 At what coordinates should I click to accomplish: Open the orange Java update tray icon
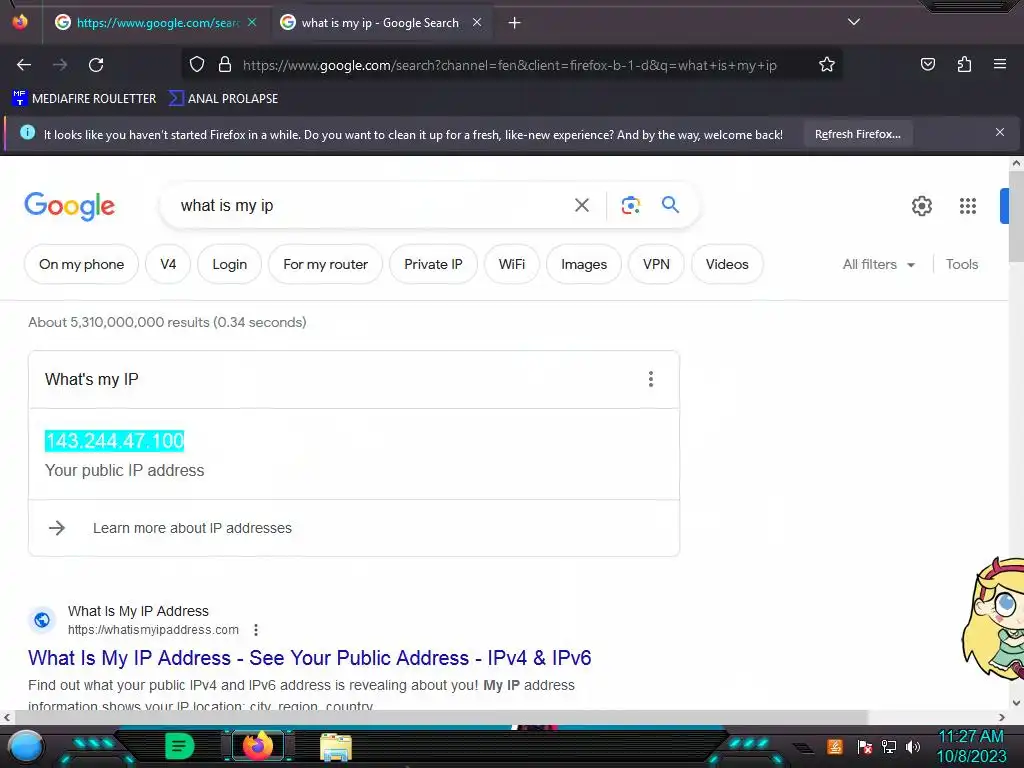click(835, 746)
